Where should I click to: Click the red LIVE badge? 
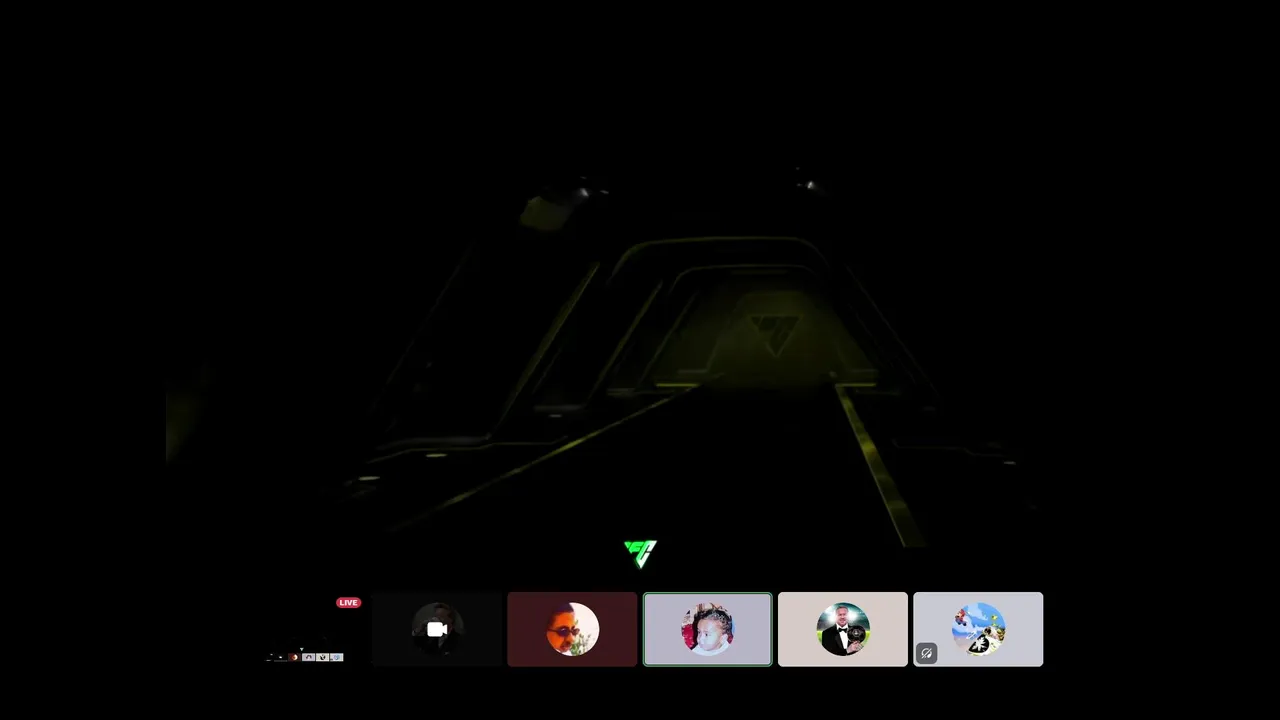coord(348,603)
